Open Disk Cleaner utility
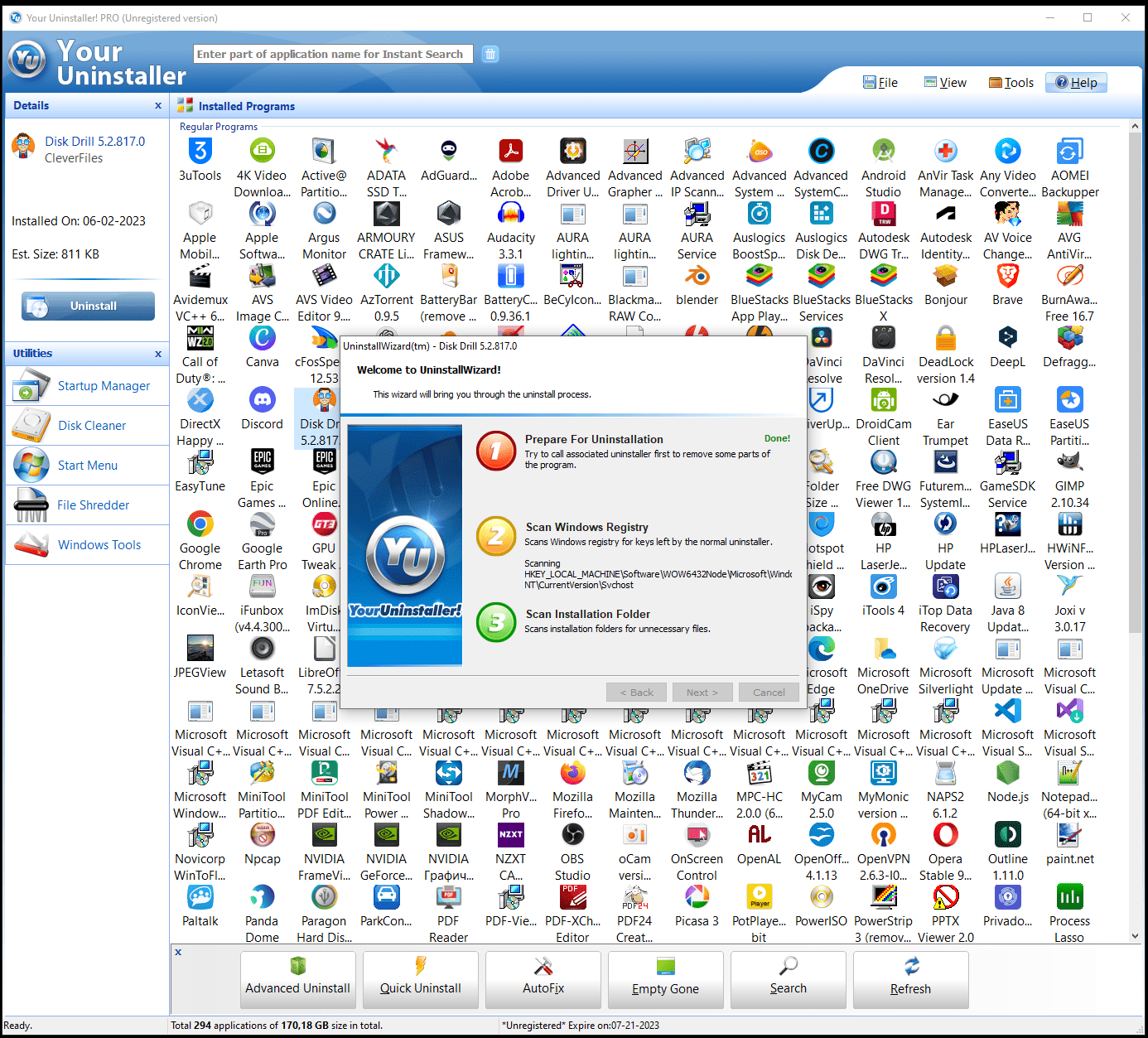The width and height of the screenshot is (1148, 1038). point(87,426)
